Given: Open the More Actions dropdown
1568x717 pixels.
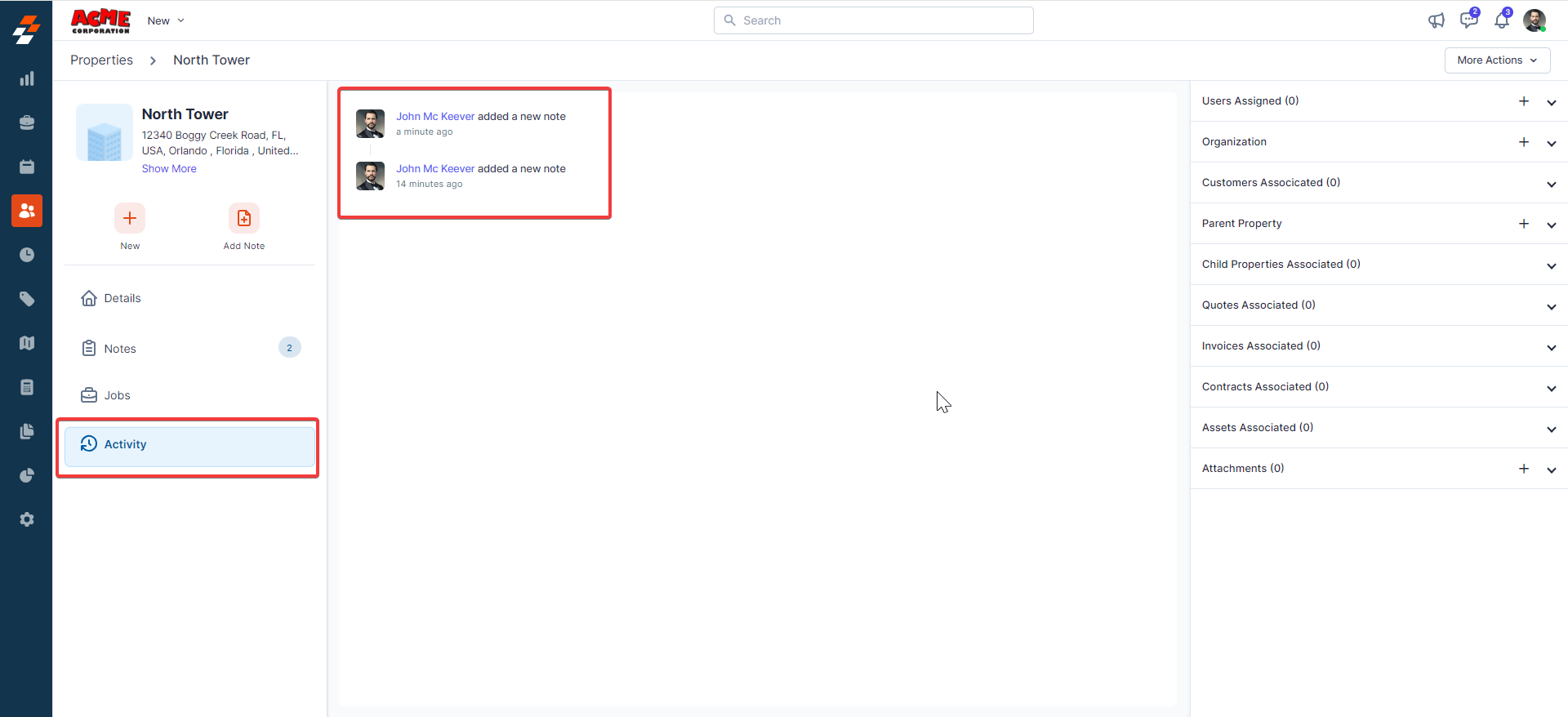Looking at the screenshot, I should click(1497, 60).
